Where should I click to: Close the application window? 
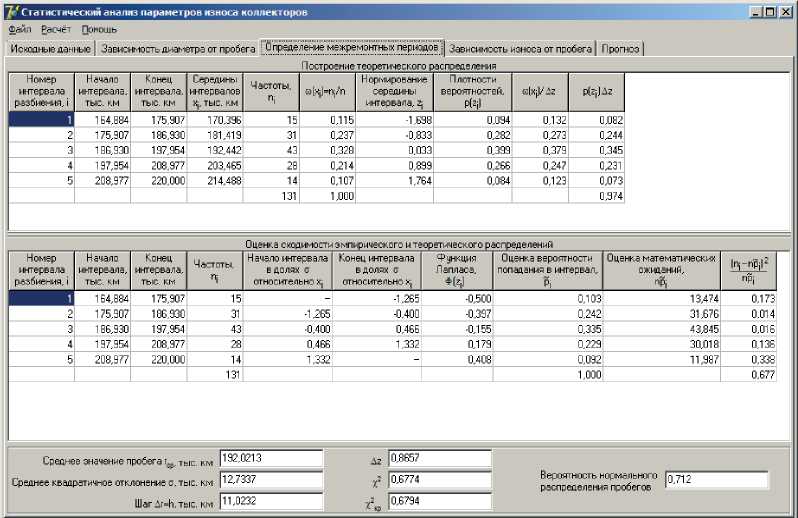787,12
